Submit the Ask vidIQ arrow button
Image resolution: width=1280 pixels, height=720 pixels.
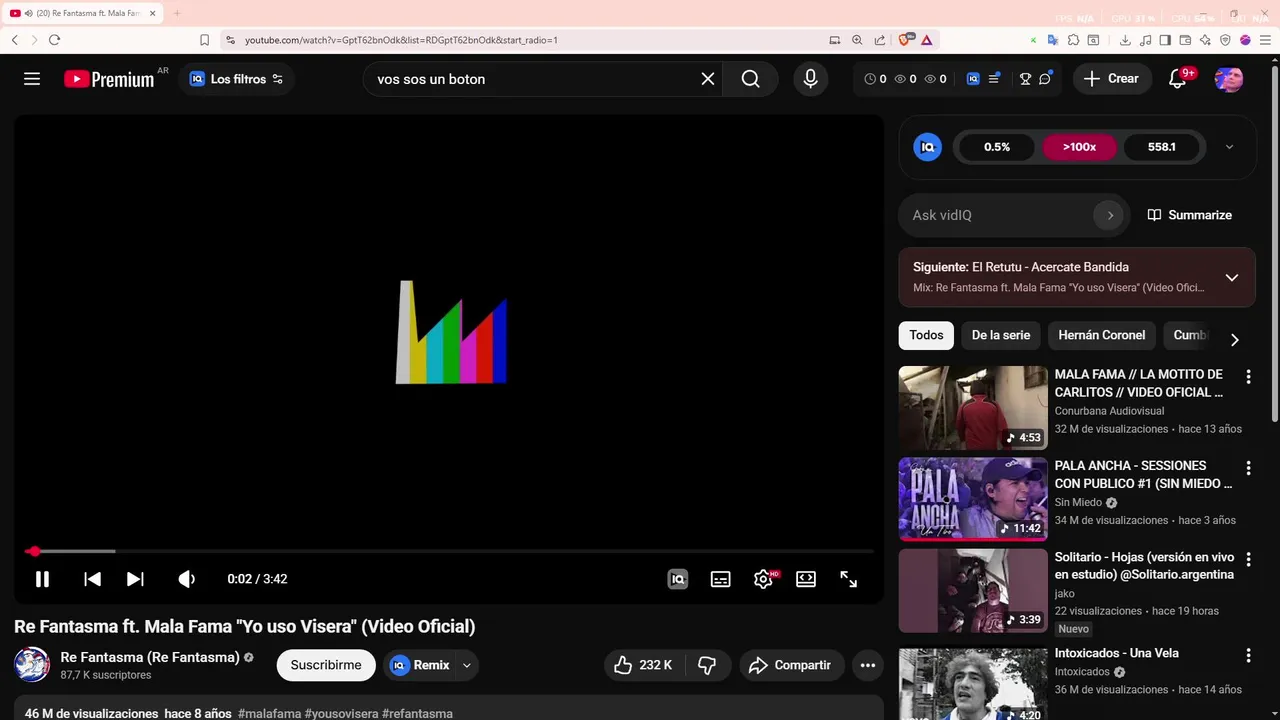(x=1108, y=215)
